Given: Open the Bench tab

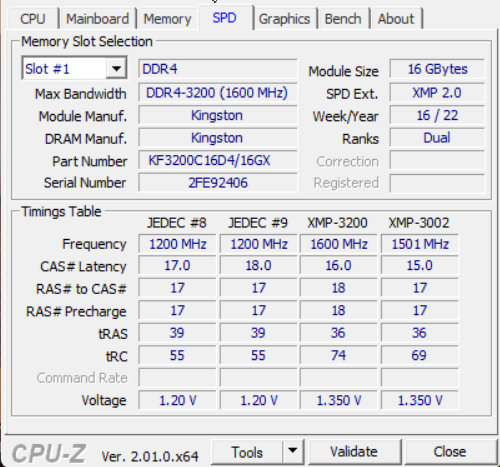Looking at the screenshot, I should point(343,19).
